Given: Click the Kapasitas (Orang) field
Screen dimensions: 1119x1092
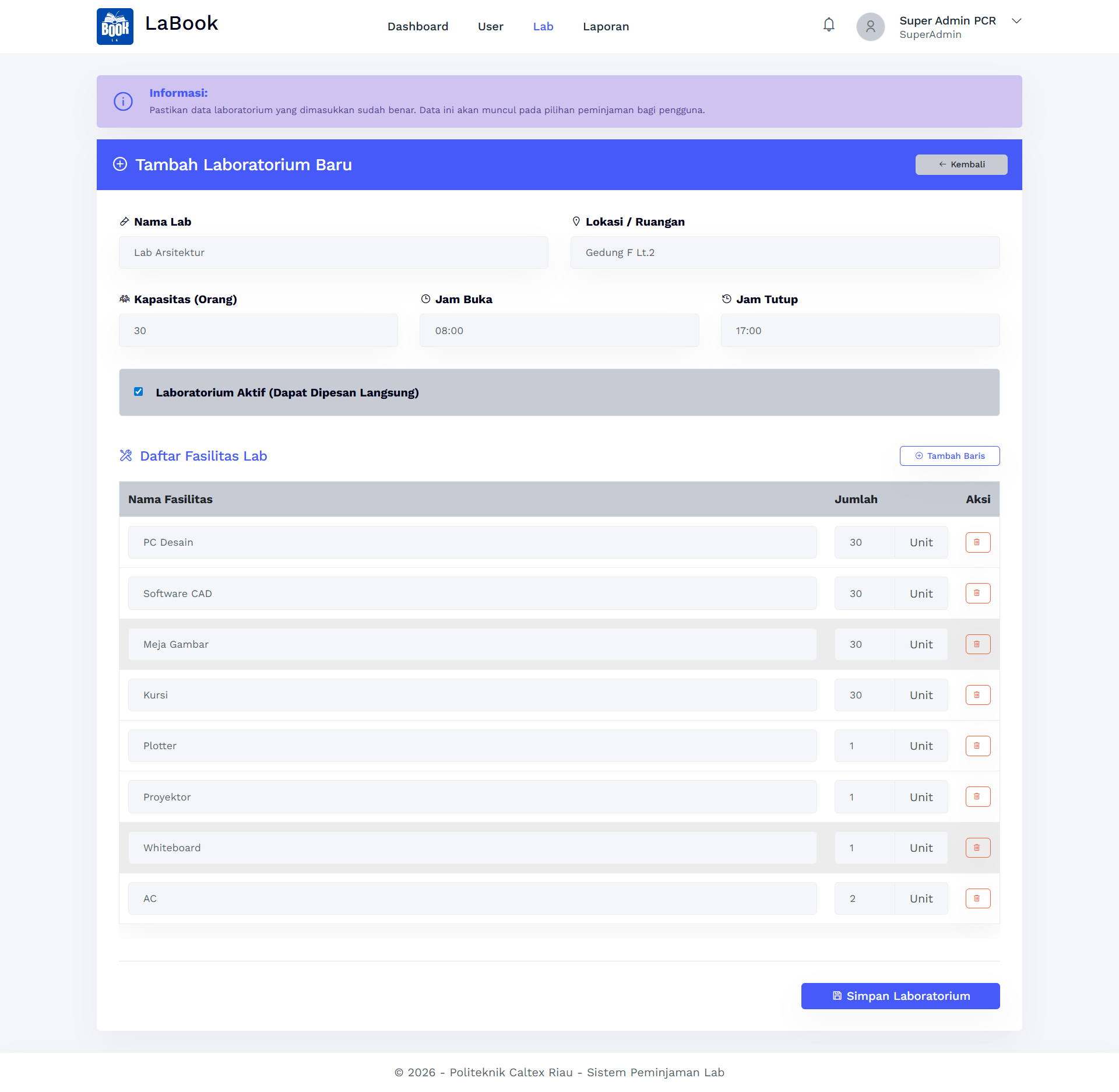Looking at the screenshot, I should (x=258, y=331).
